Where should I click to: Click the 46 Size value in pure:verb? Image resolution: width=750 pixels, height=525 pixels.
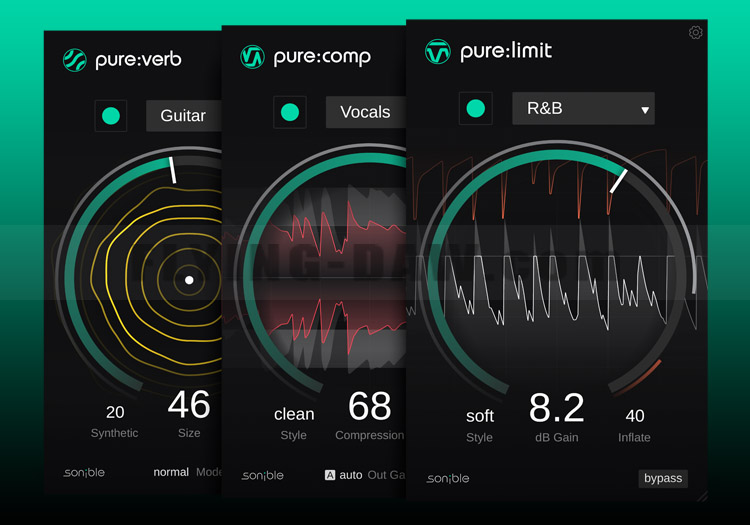pyautogui.click(x=189, y=405)
